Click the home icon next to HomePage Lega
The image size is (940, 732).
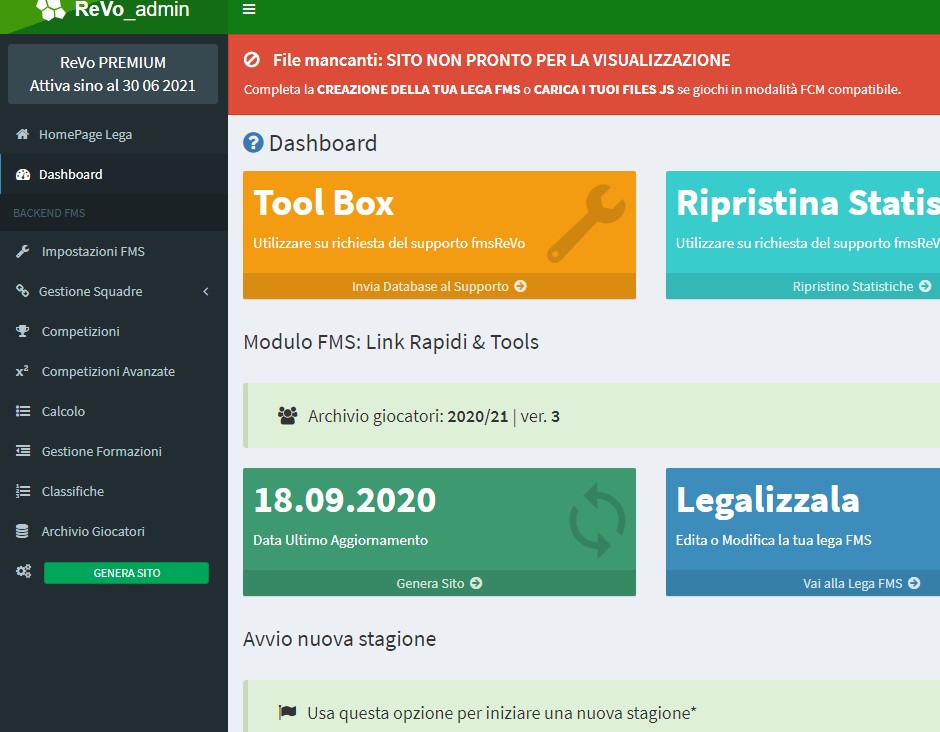coord(22,134)
